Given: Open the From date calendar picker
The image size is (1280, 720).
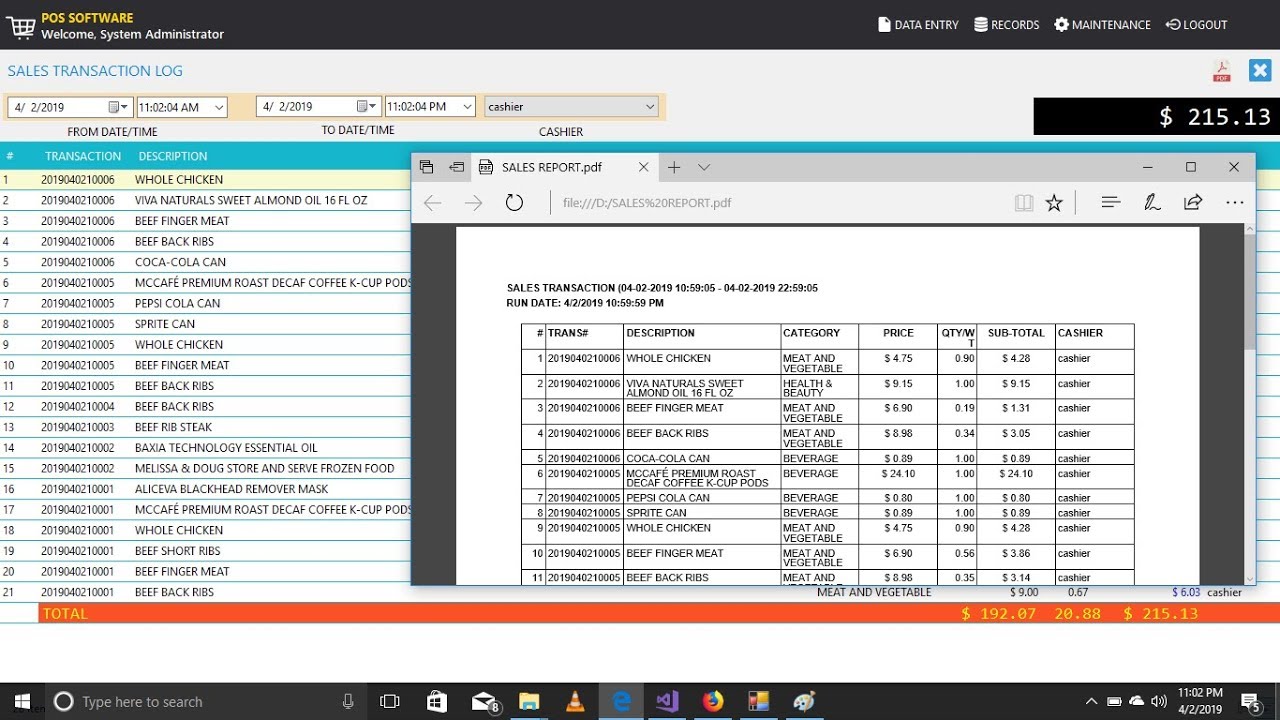Looking at the screenshot, I should pyautogui.click(x=119, y=107).
